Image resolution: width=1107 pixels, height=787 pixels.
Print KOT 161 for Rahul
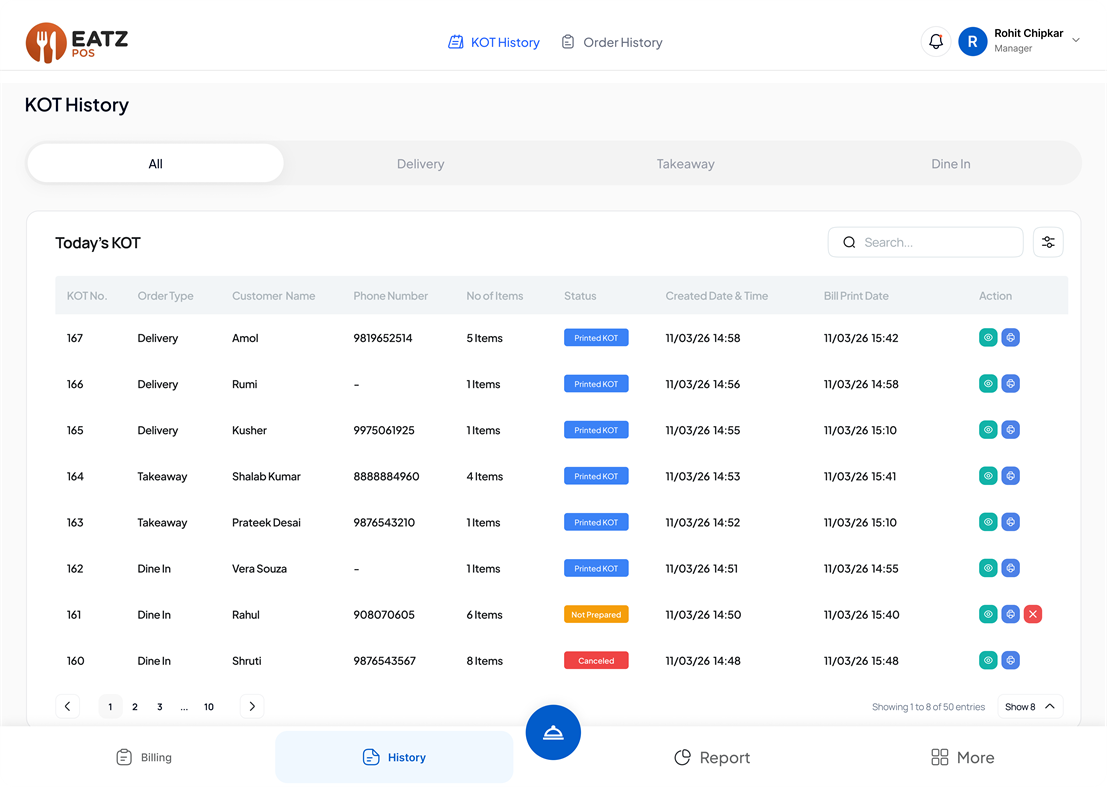click(1010, 614)
